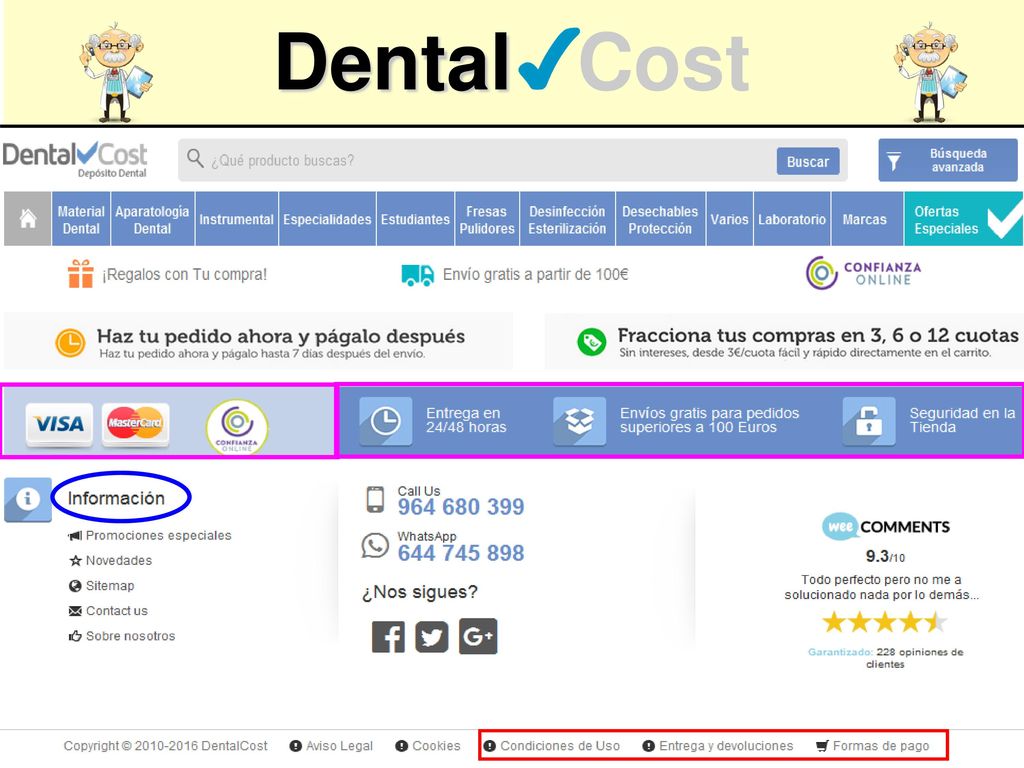Click the weeComments logo

[886, 526]
